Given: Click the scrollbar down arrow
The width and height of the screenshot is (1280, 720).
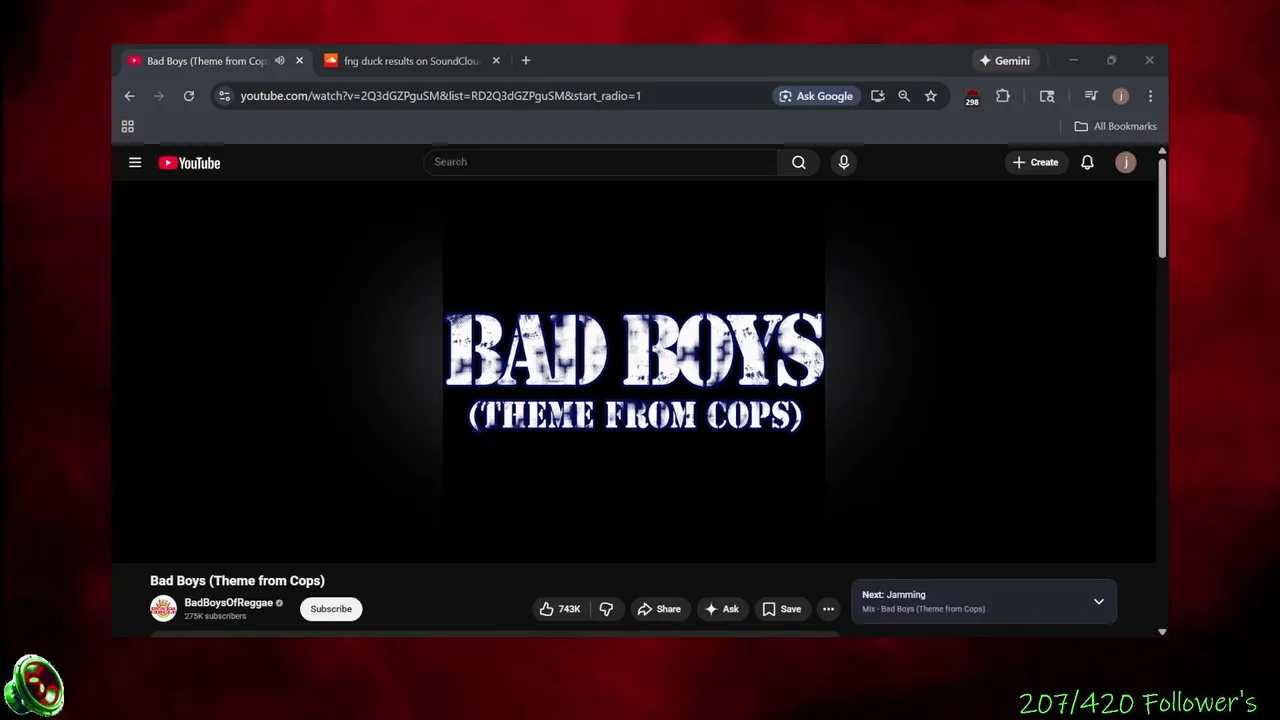Looking at the screenshot, I should coord(1162,632).
